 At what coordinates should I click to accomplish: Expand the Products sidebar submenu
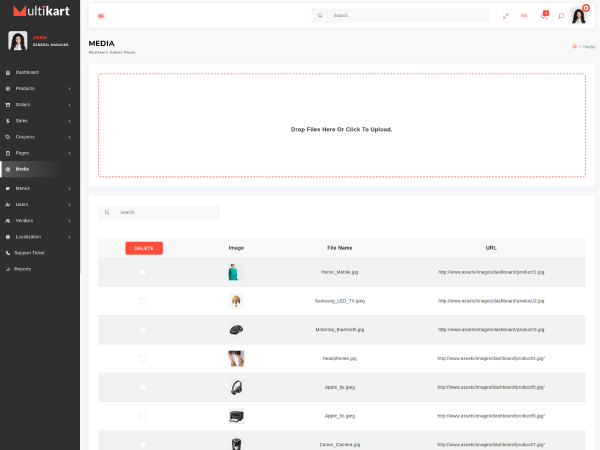(69, 88)
